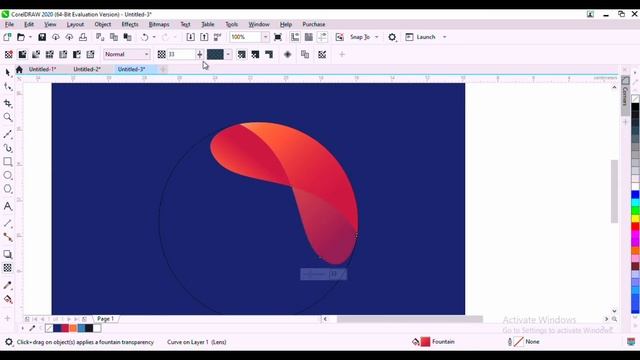
Task: Click the Open folder icon
Action: [20, 37]
